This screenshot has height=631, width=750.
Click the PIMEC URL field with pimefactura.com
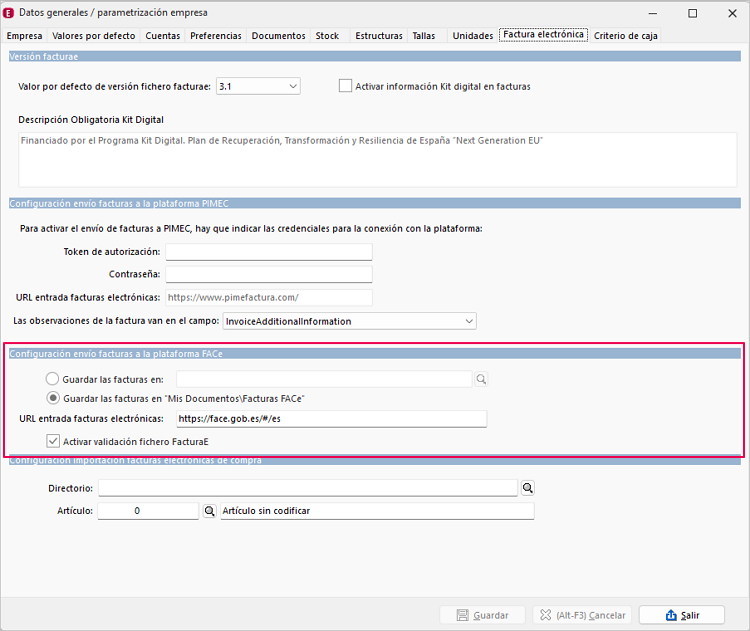click(x=269, y=297)
